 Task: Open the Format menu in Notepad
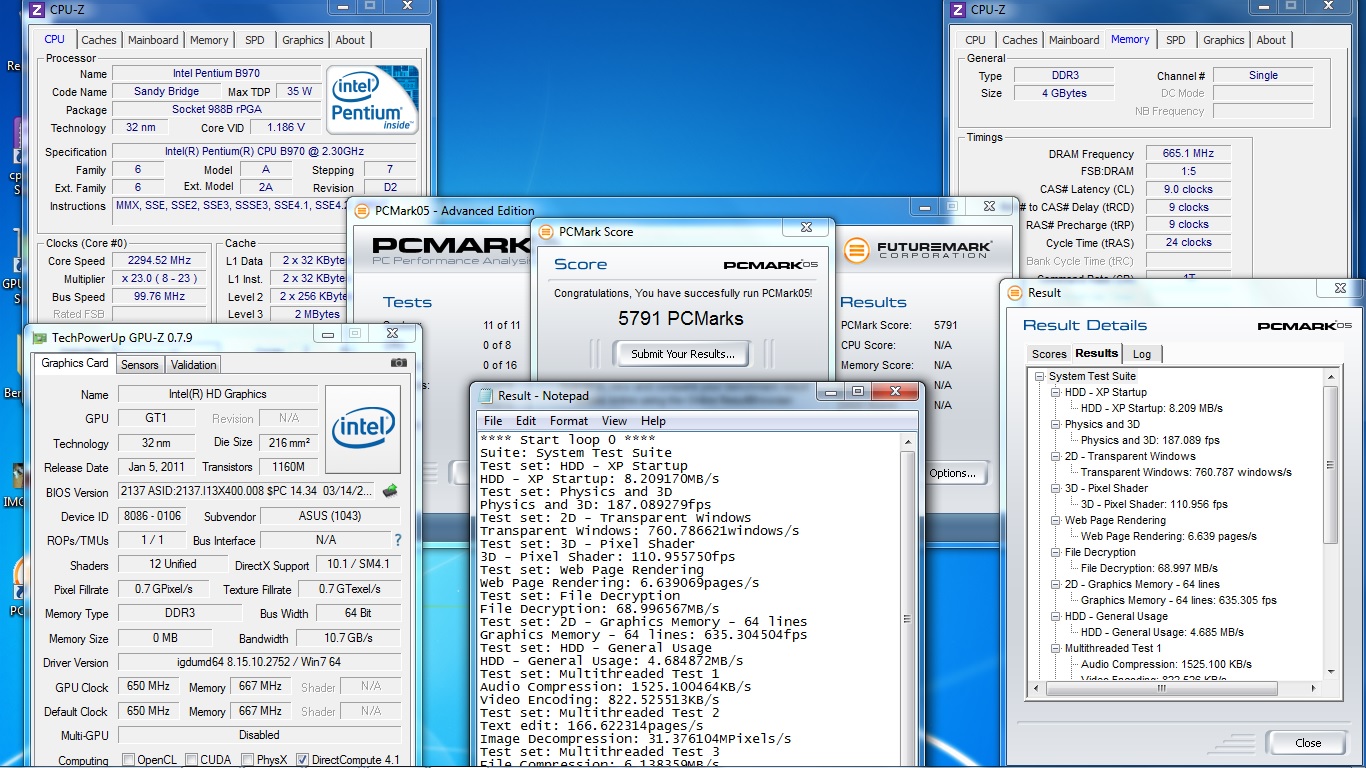click(569, 421)
